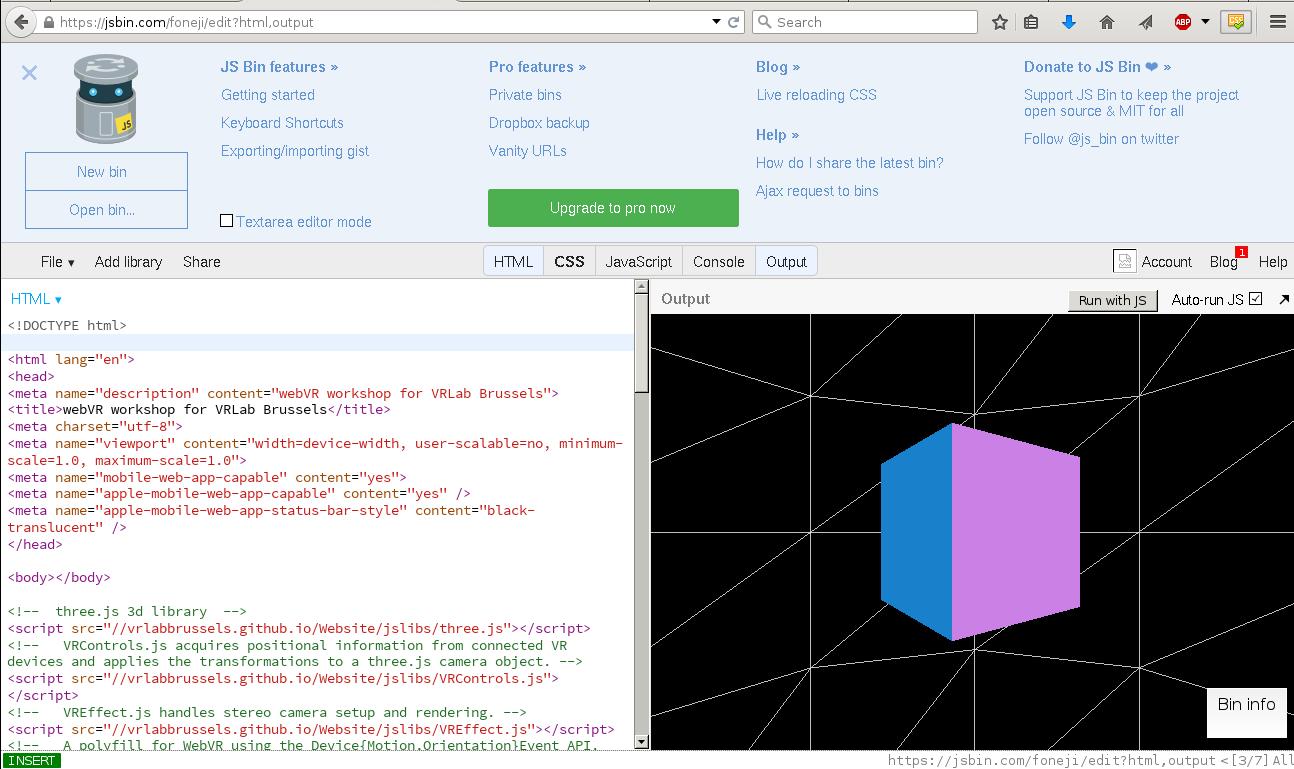Go to the browser home page icon

(x=1106, y=22)
